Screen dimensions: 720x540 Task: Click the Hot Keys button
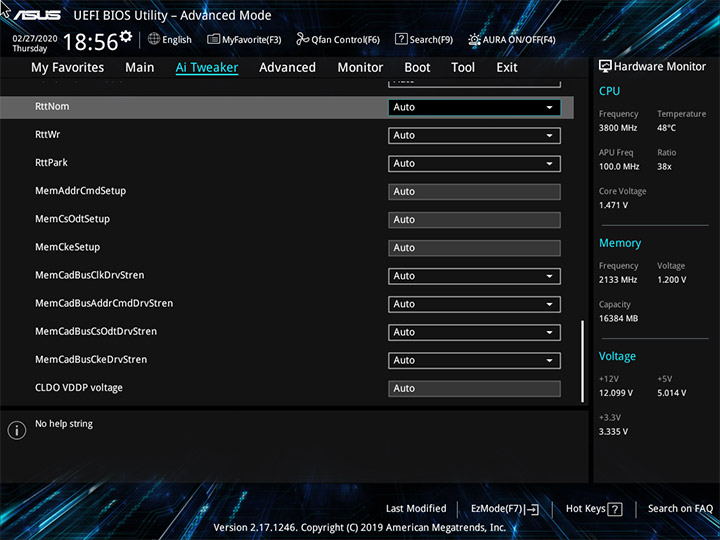(x=594, y=509)
